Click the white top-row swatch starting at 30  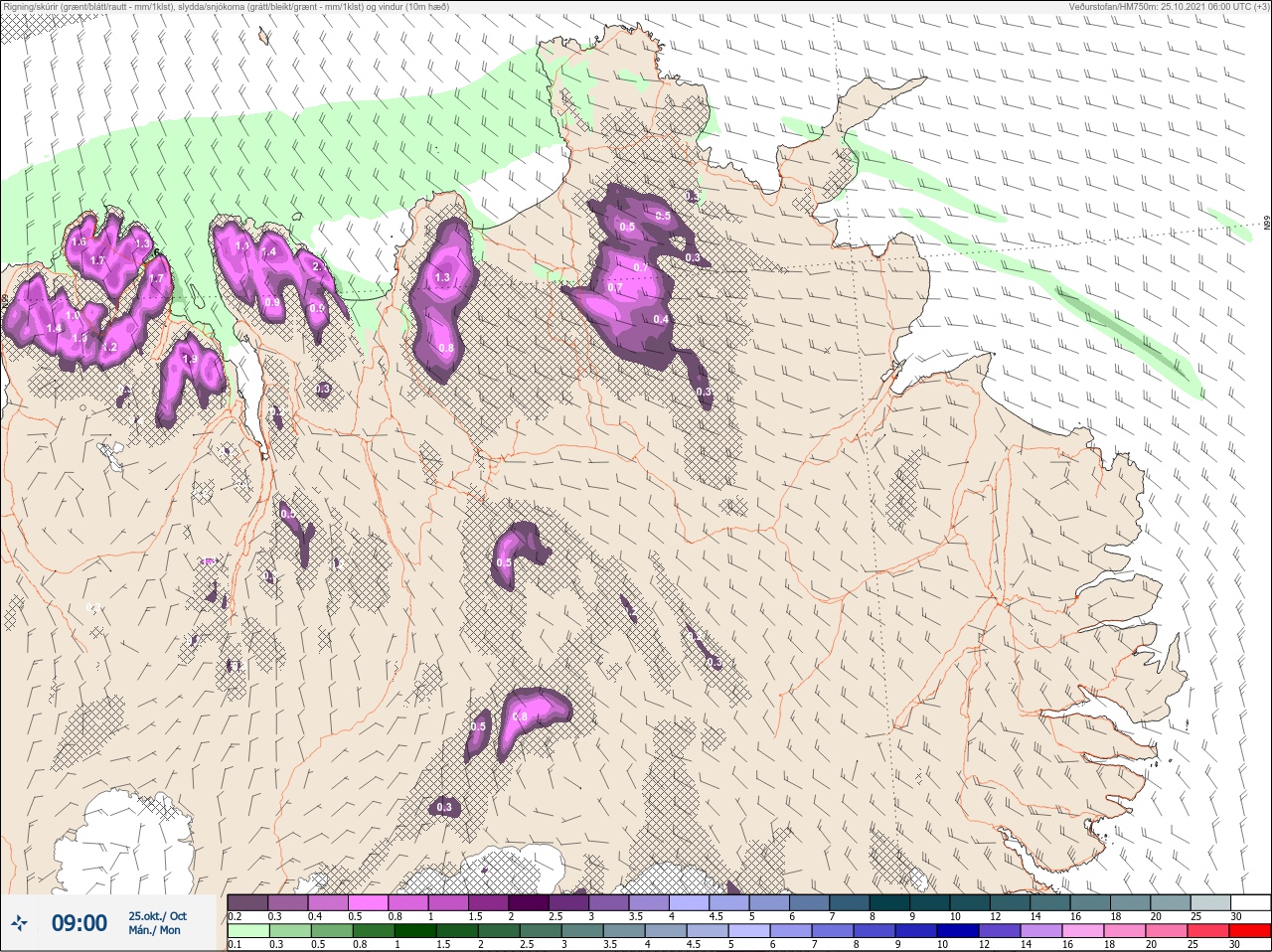click(x=1251, y=902)
